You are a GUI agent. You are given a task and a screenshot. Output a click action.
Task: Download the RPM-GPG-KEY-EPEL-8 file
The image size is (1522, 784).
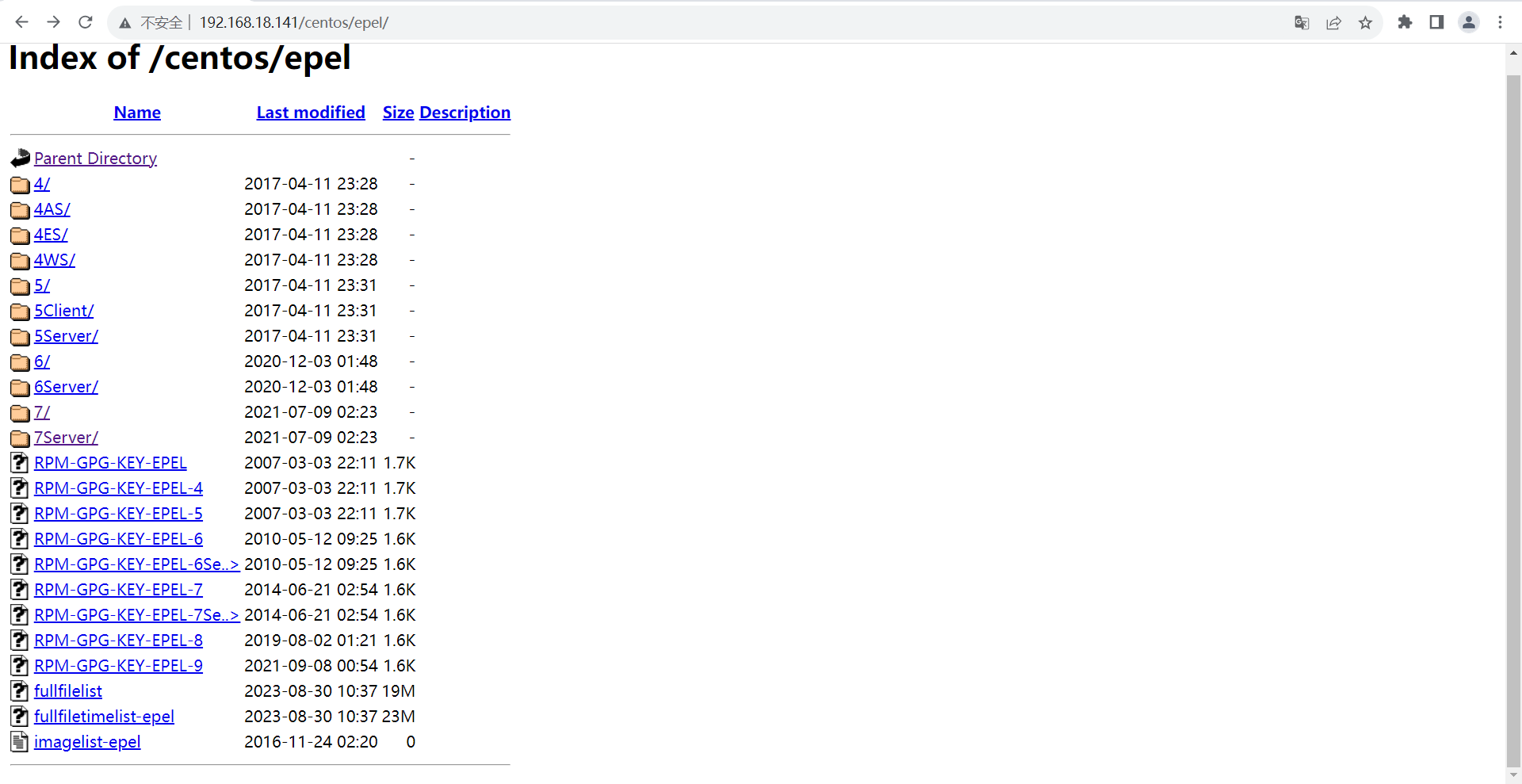[x=118, y=641]
